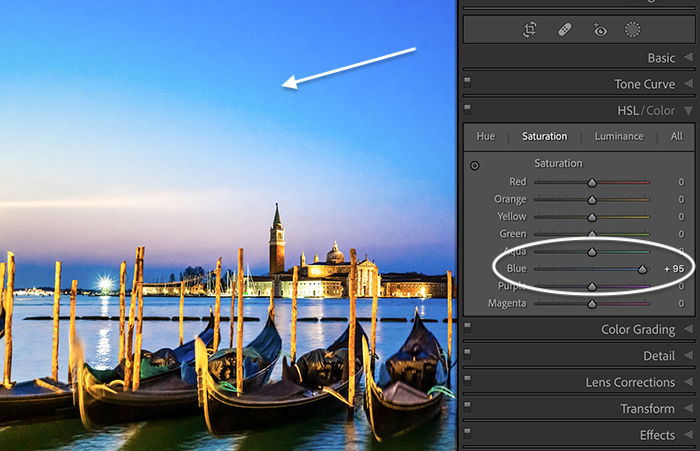700x451 pixels.
Task: Select the Healing brush tool
Action: point(565,30)
